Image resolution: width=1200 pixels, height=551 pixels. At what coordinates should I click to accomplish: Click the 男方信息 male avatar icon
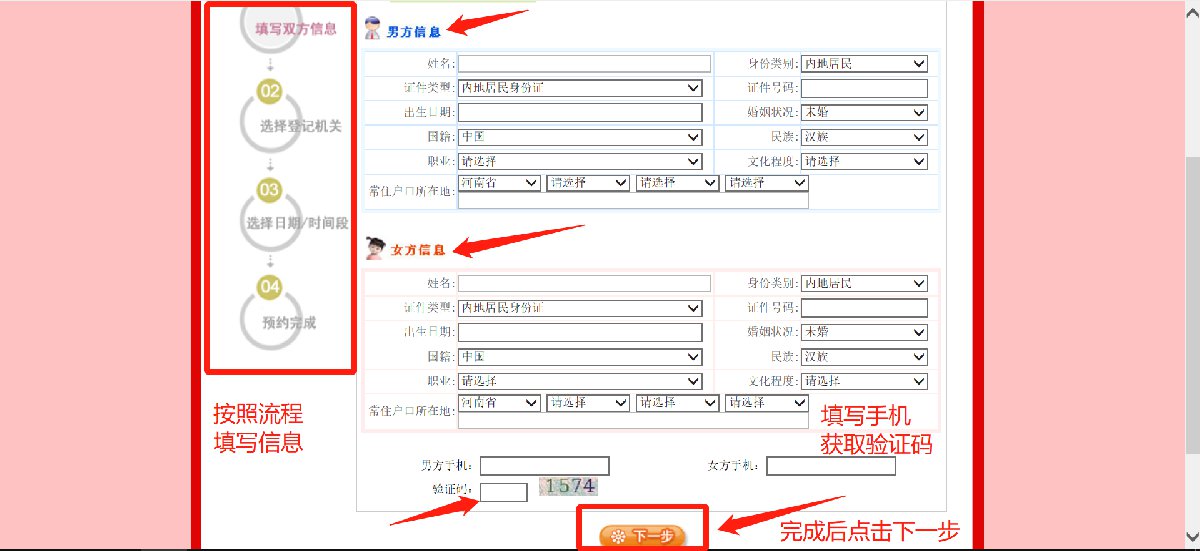click(x=372, y=28)
